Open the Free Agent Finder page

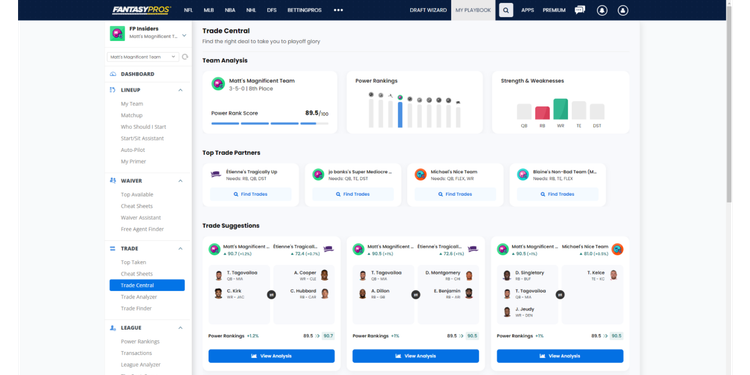tap(142, 229)
